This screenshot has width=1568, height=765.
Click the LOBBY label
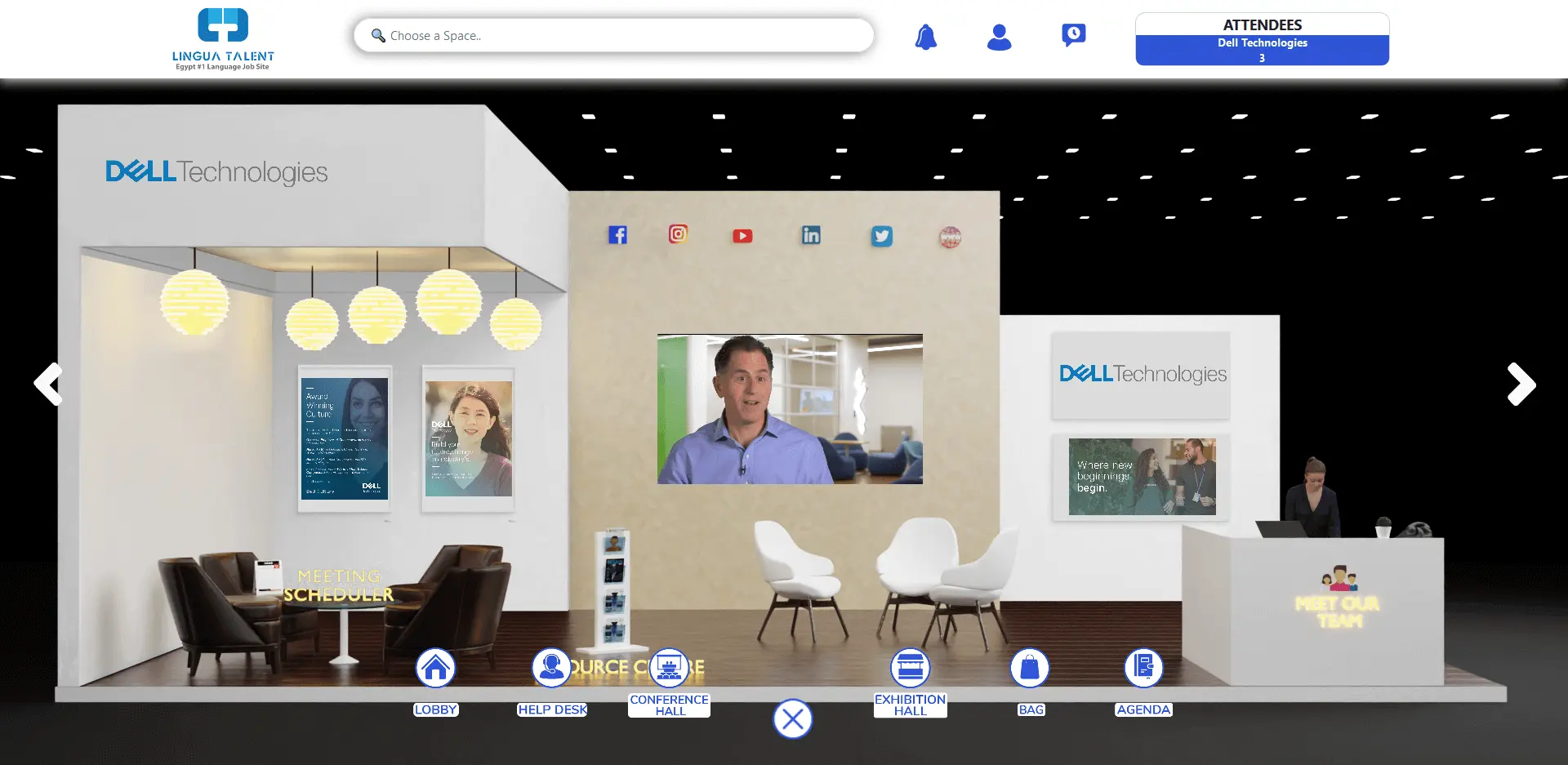[435, 709]
